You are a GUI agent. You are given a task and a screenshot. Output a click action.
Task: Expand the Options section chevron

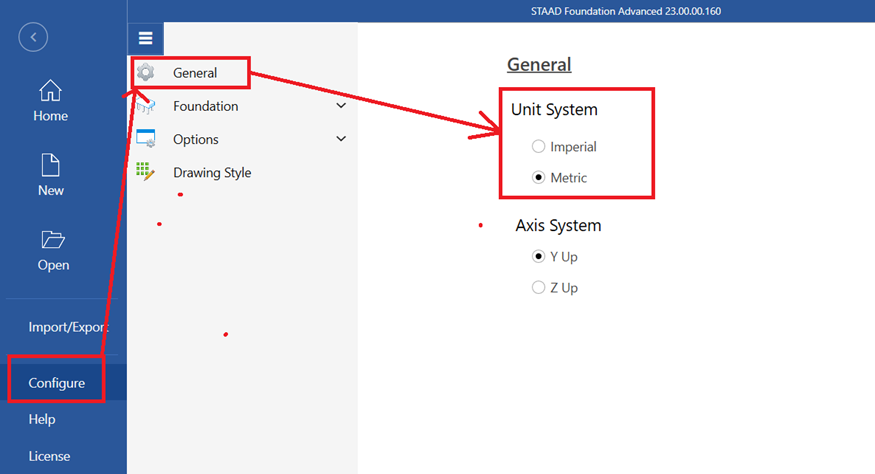coord(341,139)
